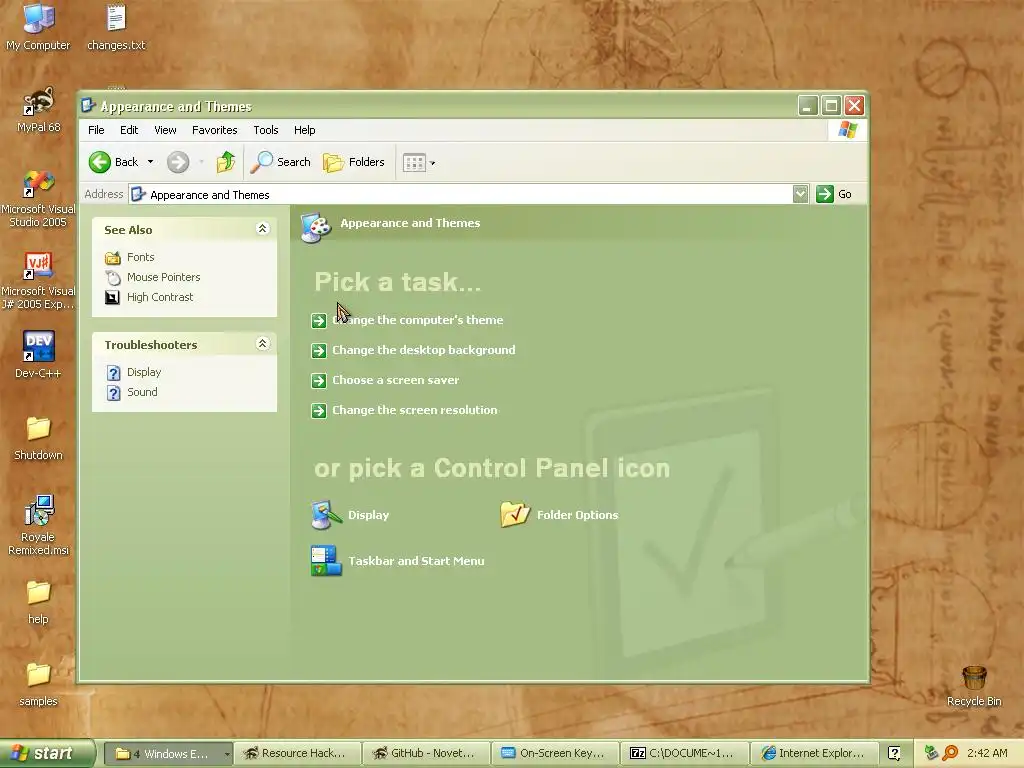Switch to Internet Explorer taskbar button
Viewport: 1024px width, 768px height.
pos(814,754)
